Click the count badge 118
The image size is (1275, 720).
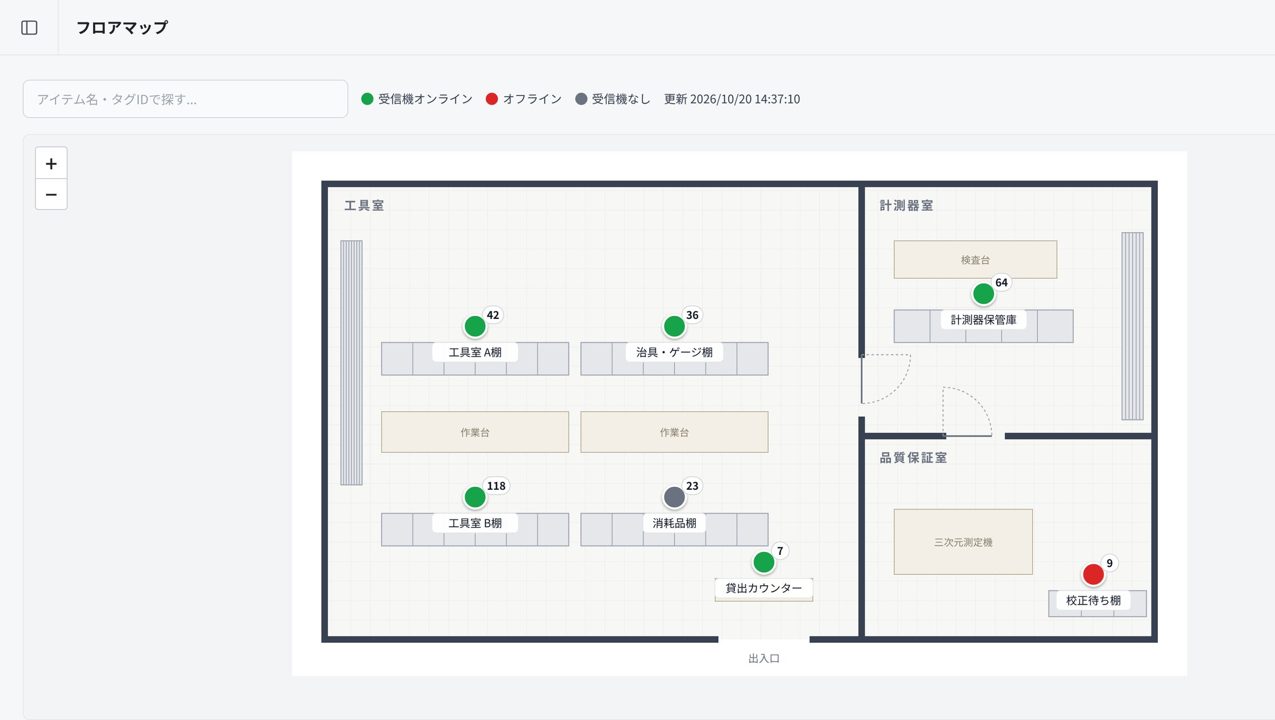tap(496, 486)
